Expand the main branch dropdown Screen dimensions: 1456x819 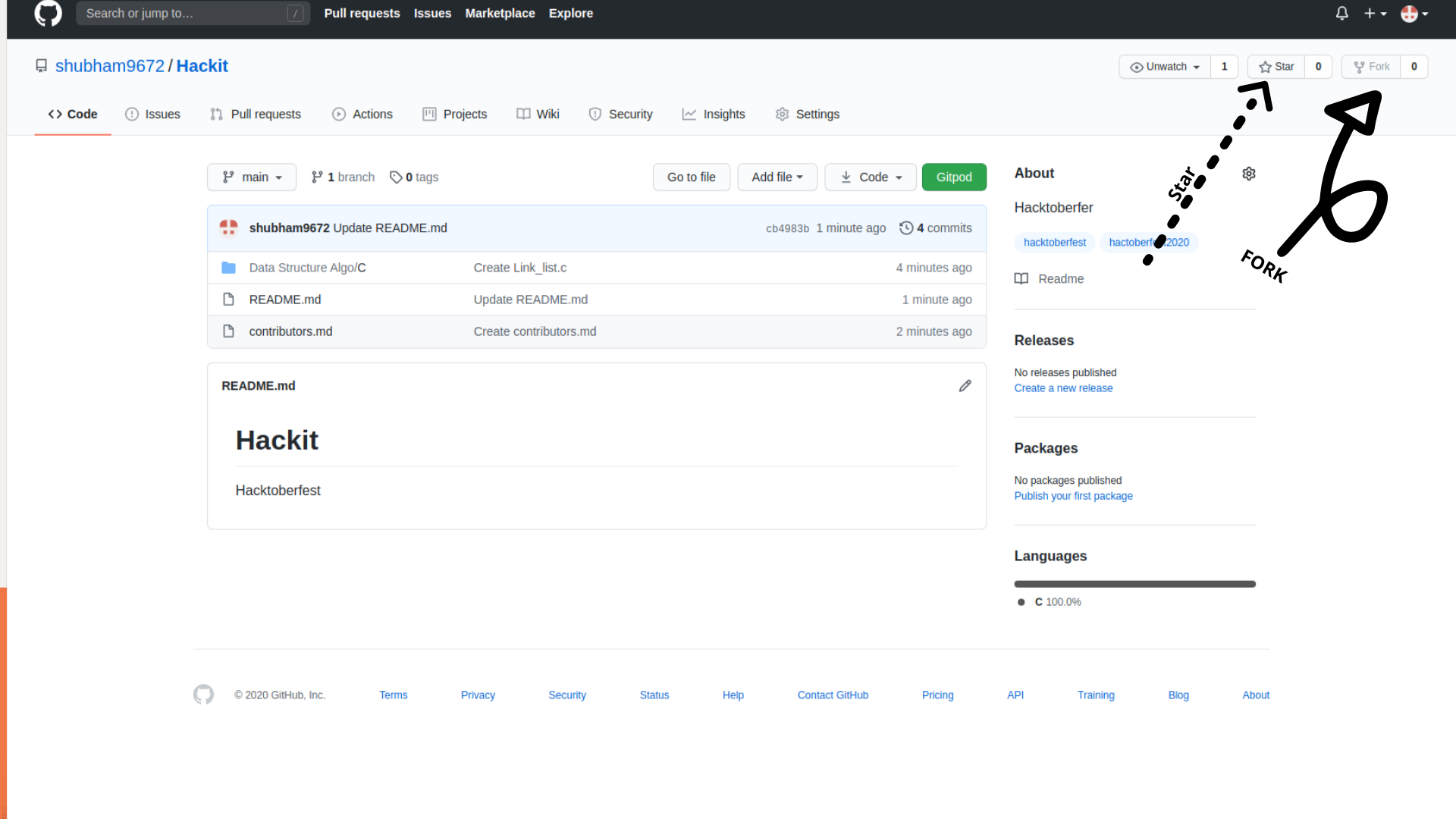coord(252,177)
